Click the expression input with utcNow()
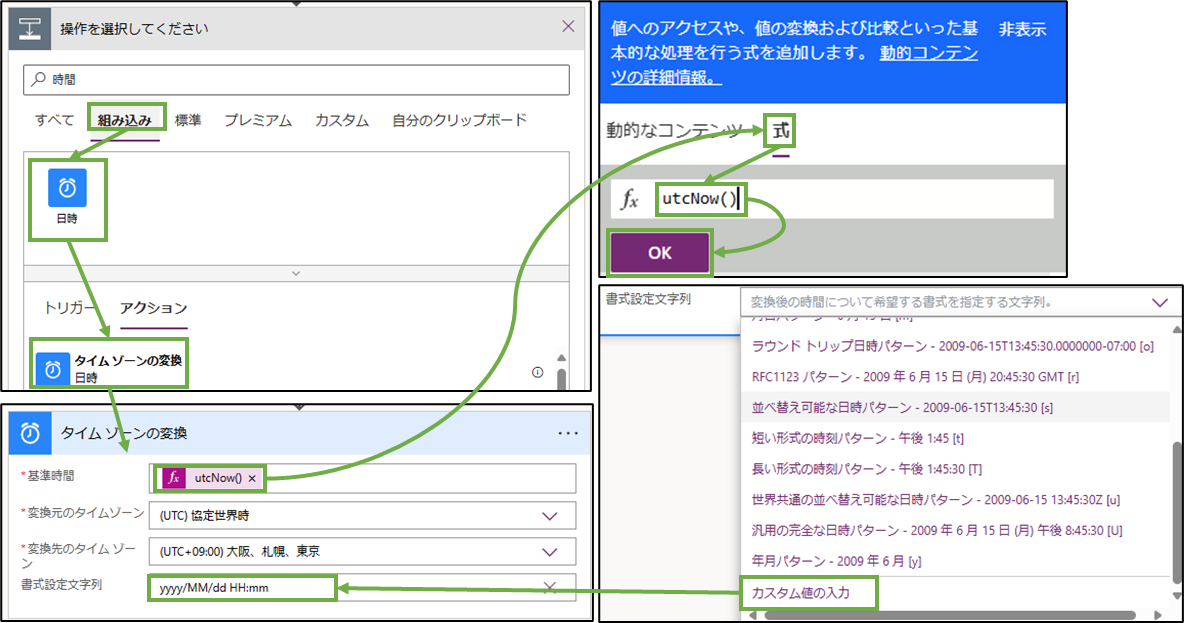The height and width of the screenshot is (623, 1184). point(832,199)
